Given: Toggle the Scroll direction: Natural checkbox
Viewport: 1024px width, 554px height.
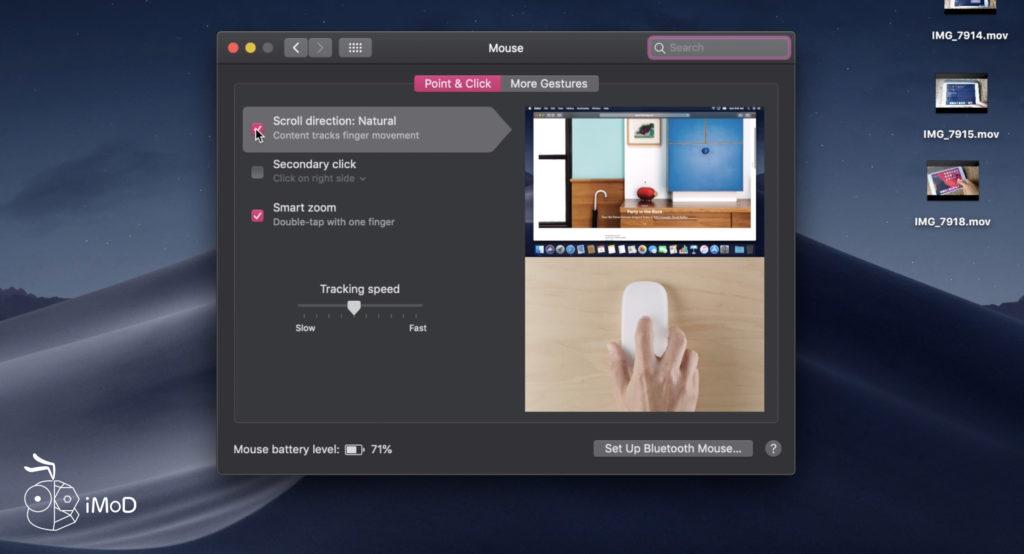Looking at the screenshot, I should (257, 129).
